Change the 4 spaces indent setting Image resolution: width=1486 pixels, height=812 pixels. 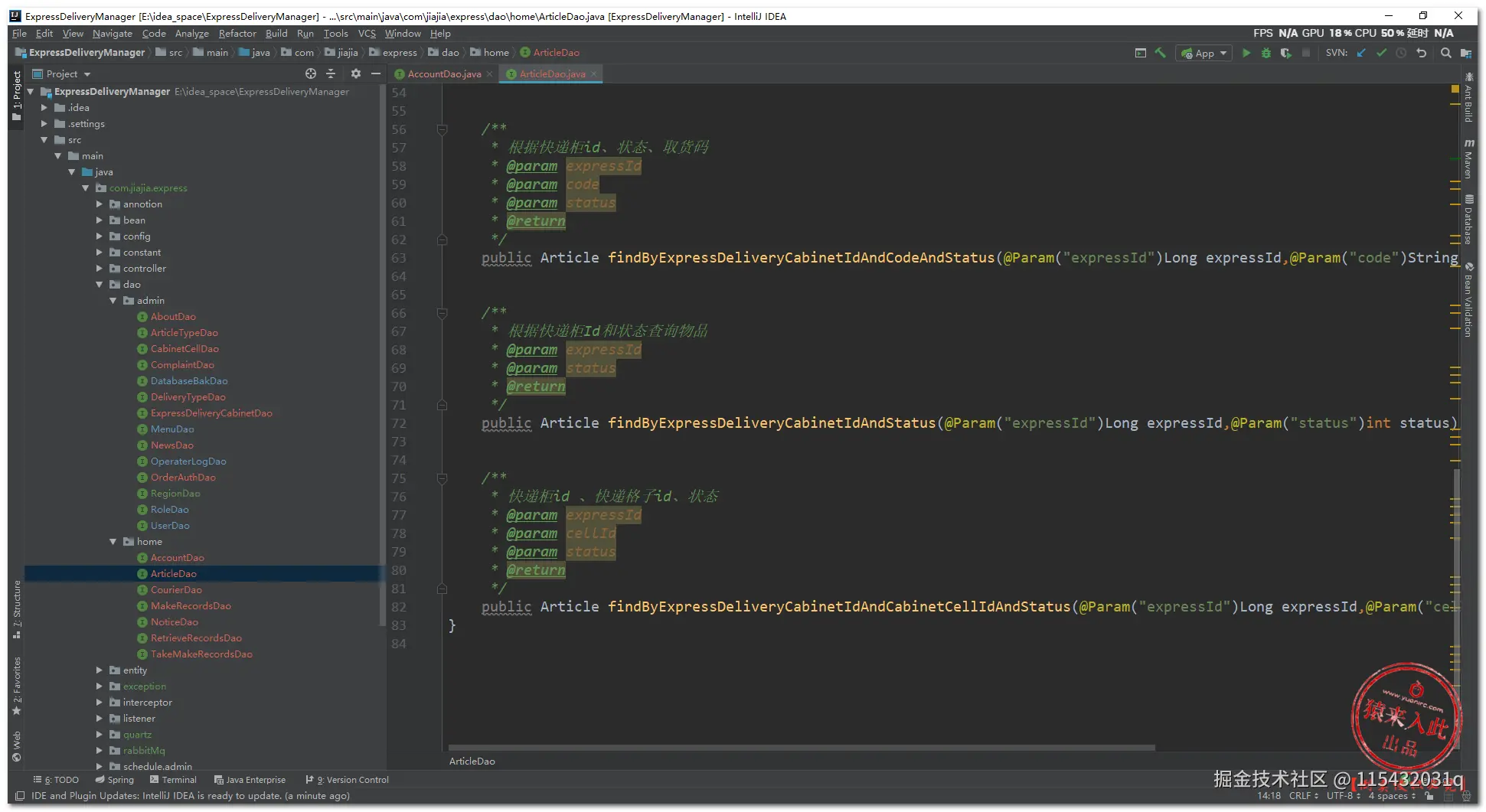coord(1392,796)
